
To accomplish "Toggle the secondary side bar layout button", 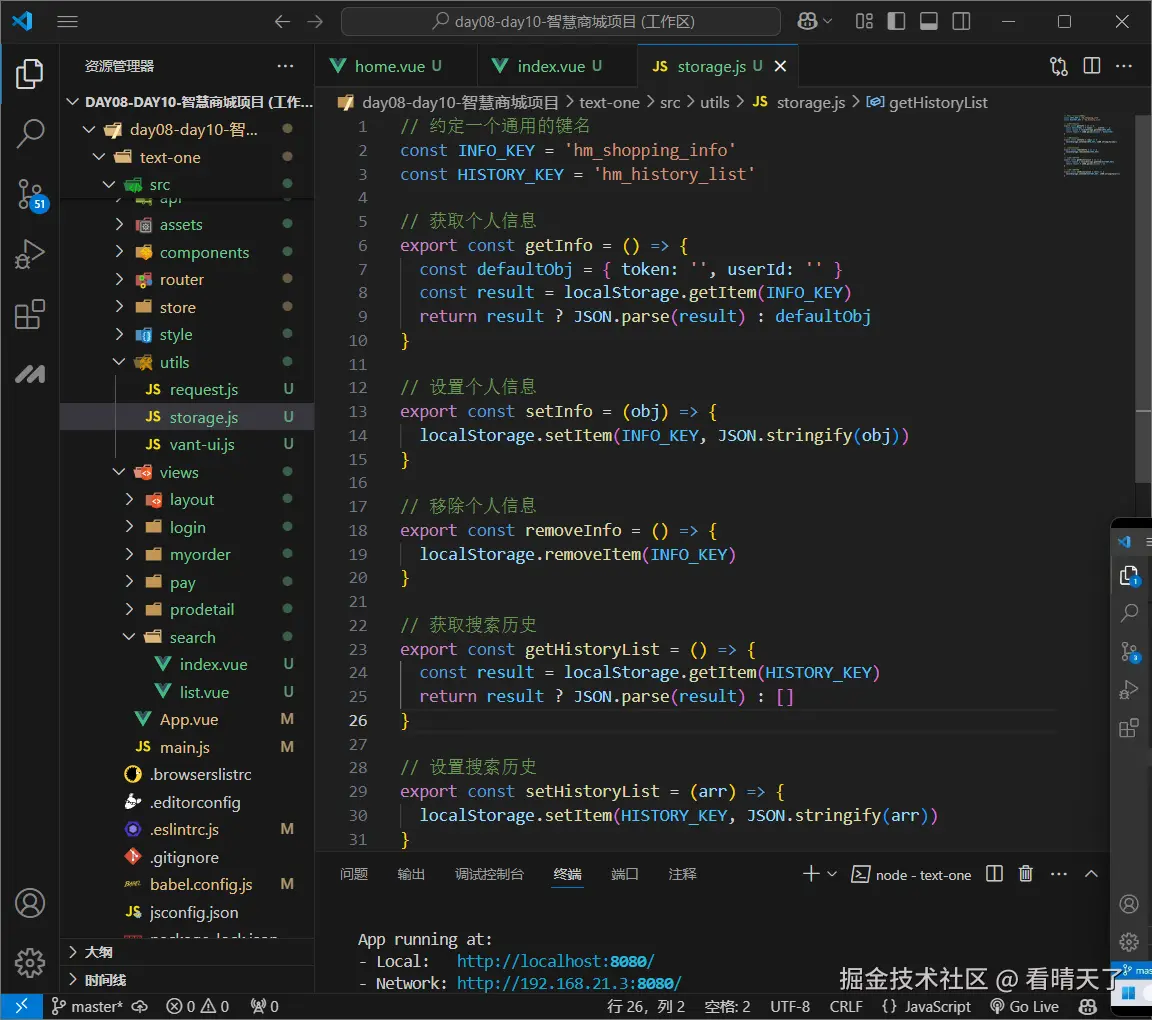I will 961,21.
